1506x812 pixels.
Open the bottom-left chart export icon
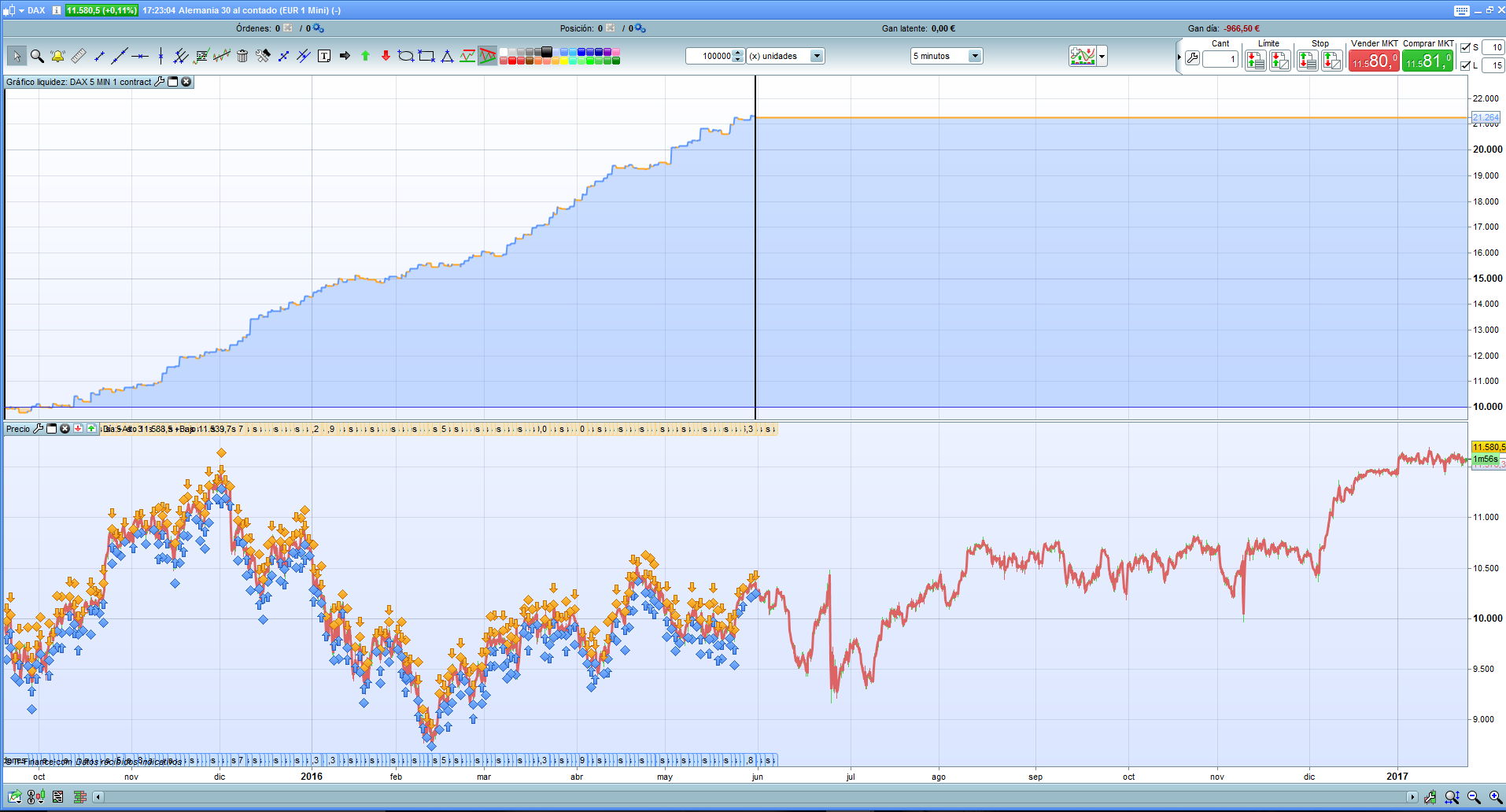[x=15, y=797]
